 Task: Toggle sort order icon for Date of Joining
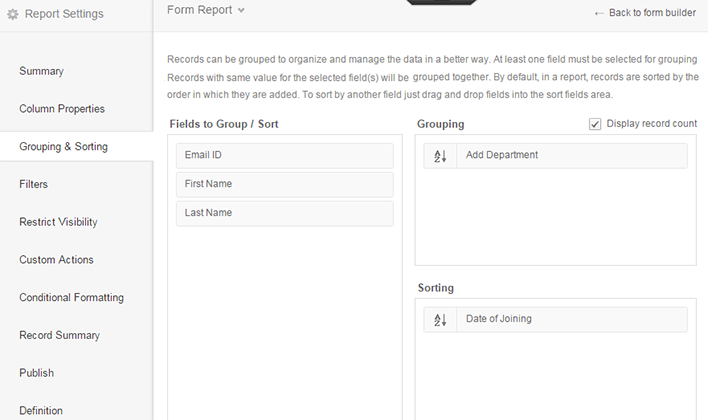(440, 319)
